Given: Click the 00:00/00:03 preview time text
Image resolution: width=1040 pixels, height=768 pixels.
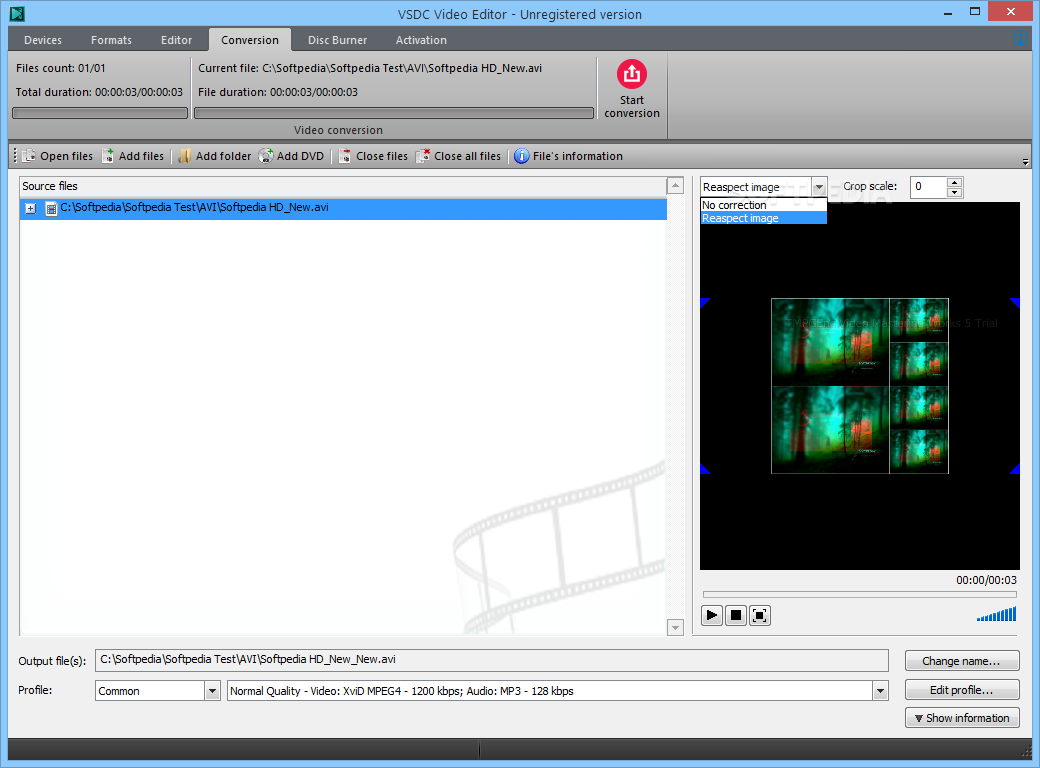Looking at the screenshot, I should point(986,580).
